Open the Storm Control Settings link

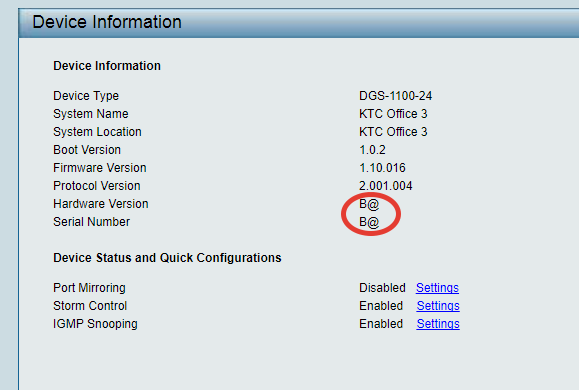click(x=438, y=306)
